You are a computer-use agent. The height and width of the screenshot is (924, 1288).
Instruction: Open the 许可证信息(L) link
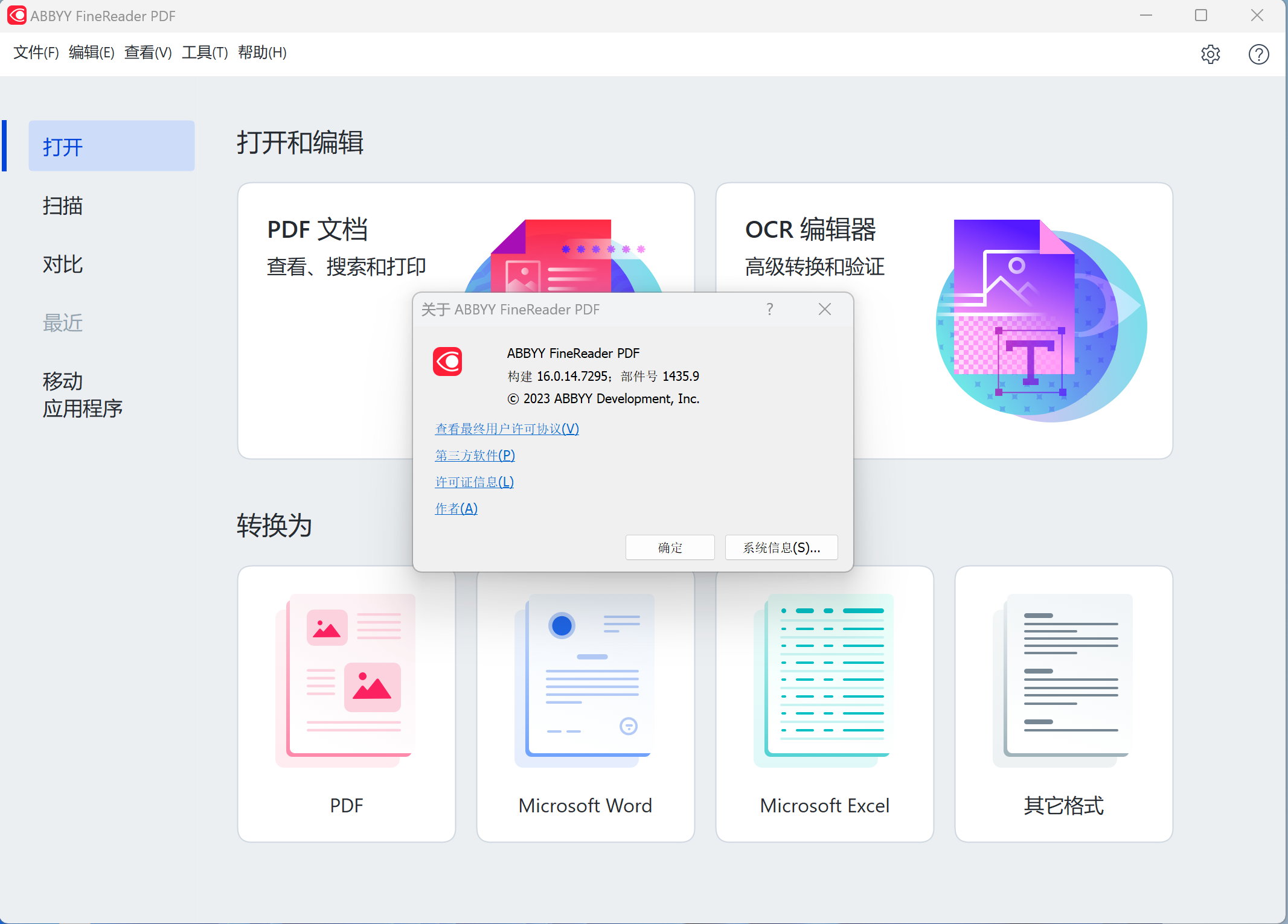(475, 482)
